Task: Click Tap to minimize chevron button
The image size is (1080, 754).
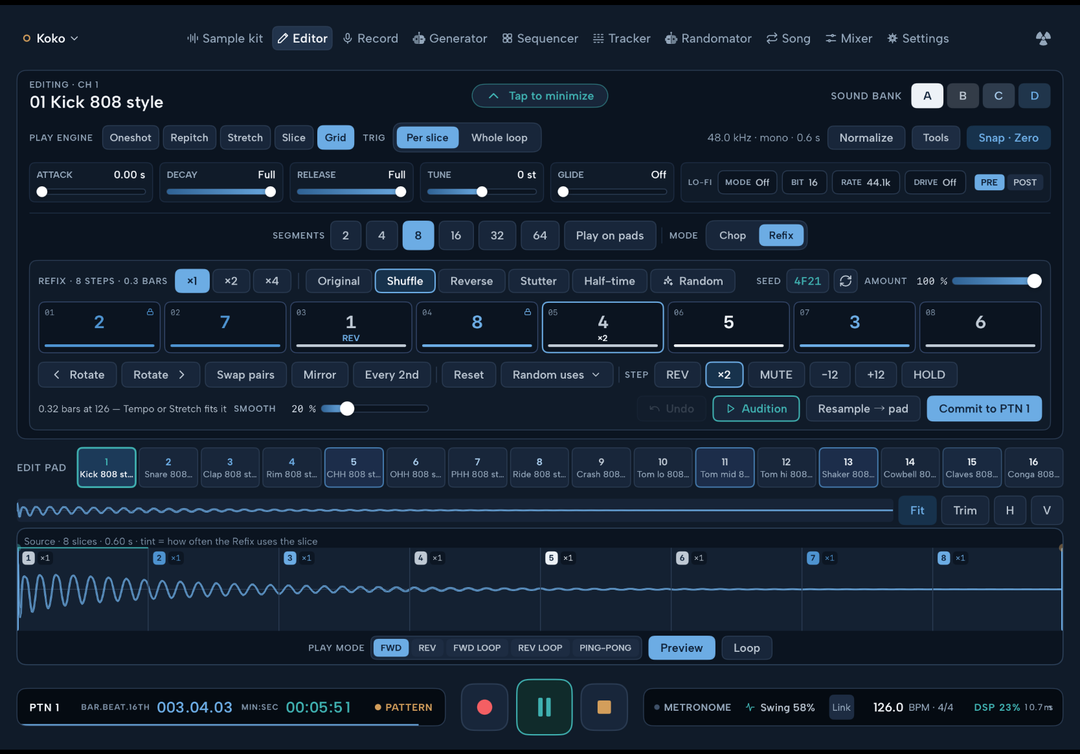Action: coord(539,96)
